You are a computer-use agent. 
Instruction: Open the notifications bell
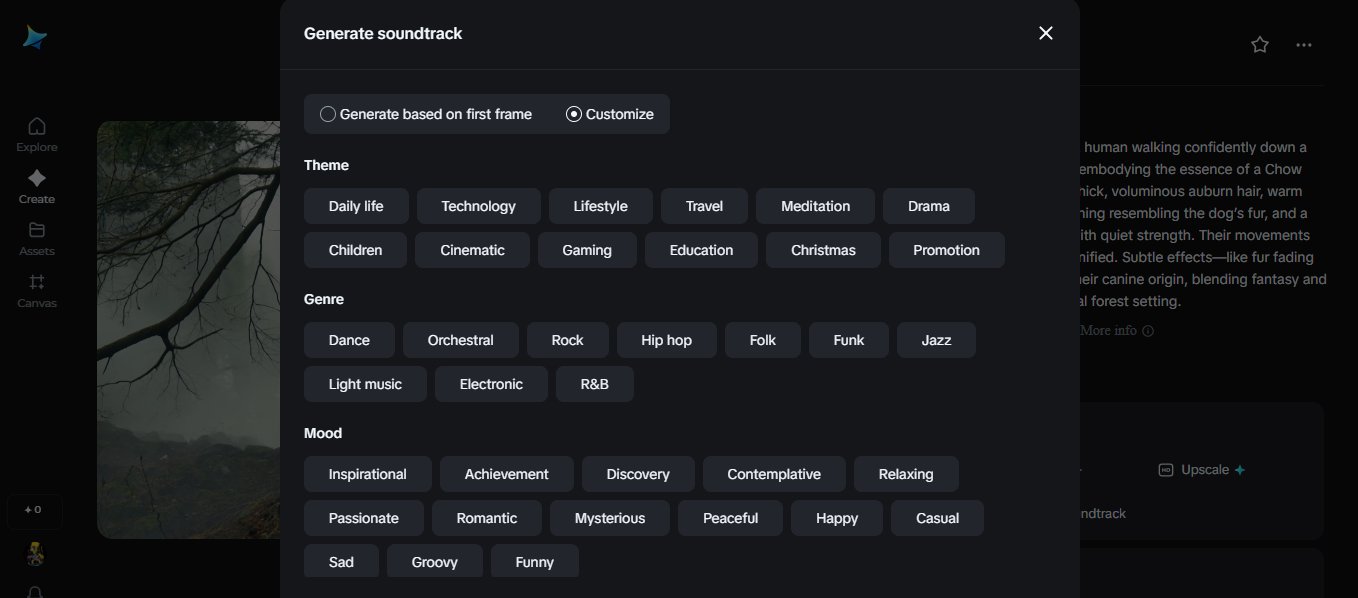click(x=36, y=593)
